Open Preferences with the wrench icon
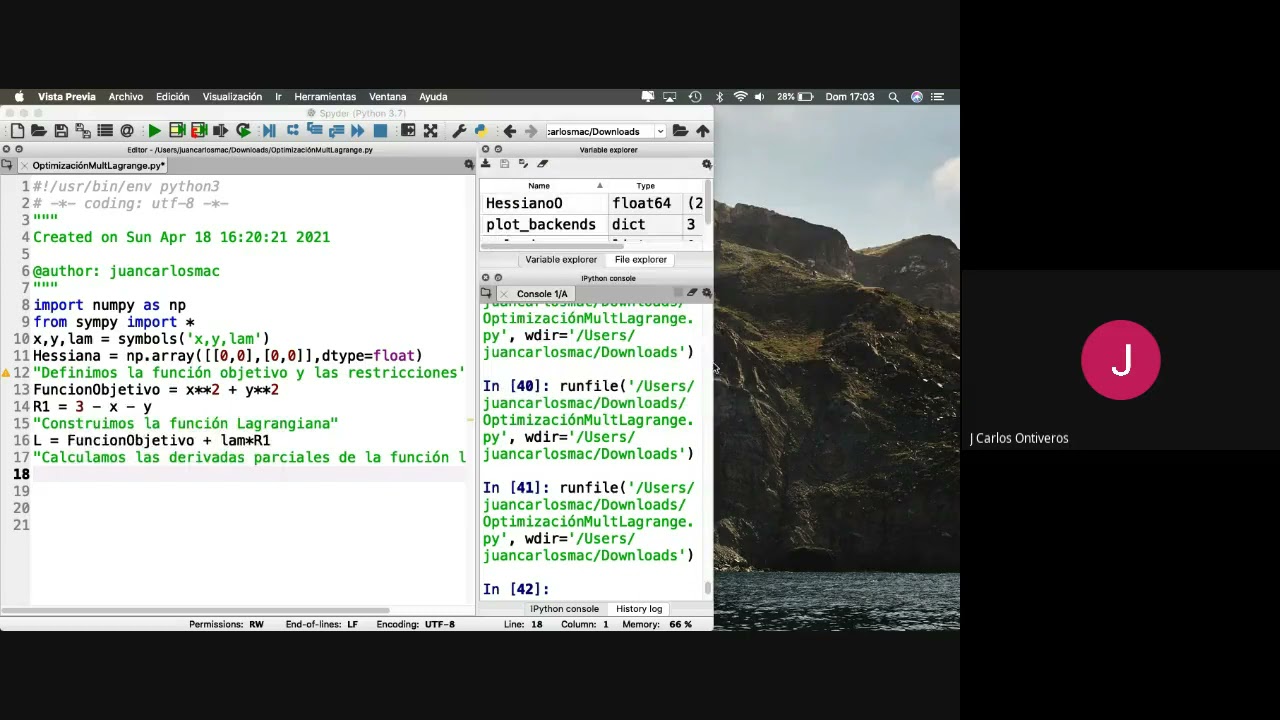Screen dimensions: 1280x720 [459, 131]
